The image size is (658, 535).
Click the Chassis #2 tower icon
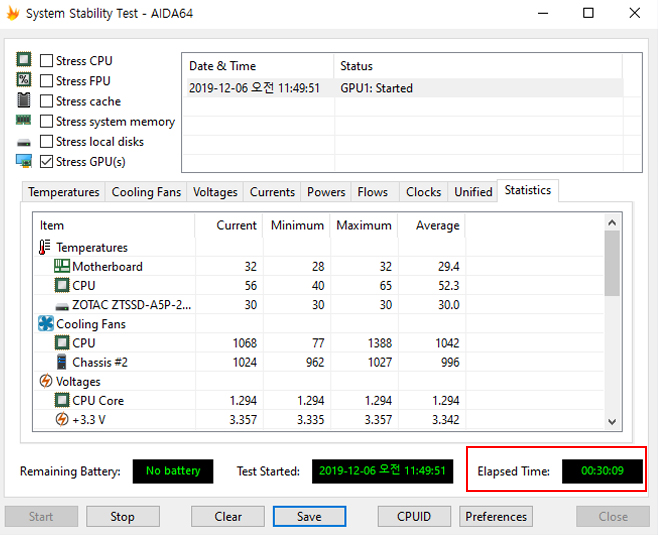coord(62,362)
